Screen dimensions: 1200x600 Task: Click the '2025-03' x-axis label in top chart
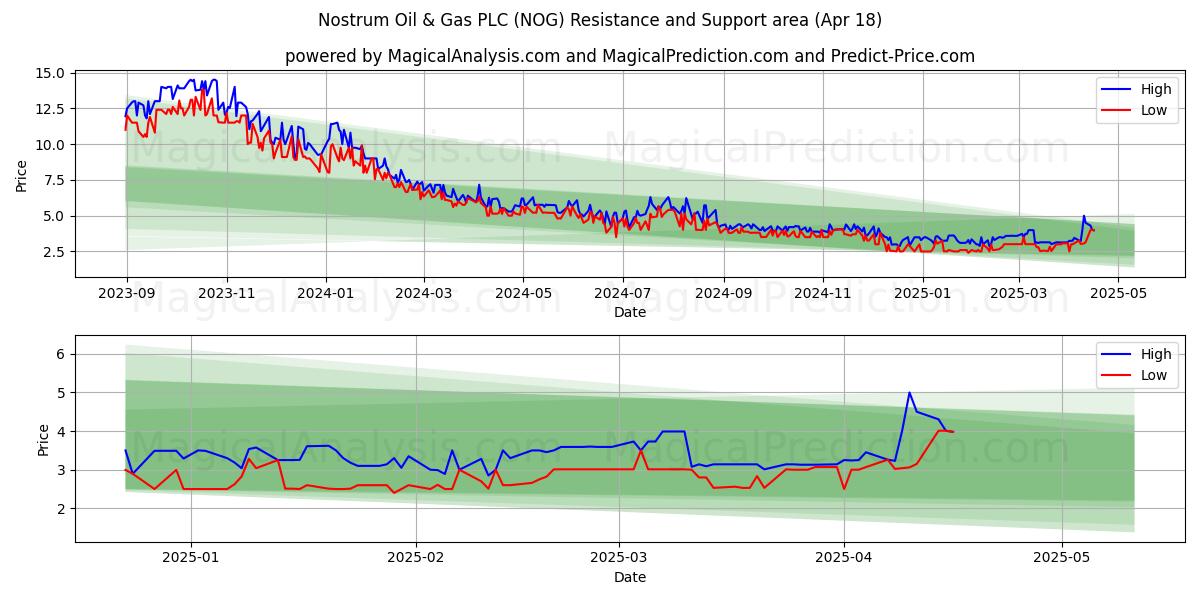click(x=1019, y=293)
